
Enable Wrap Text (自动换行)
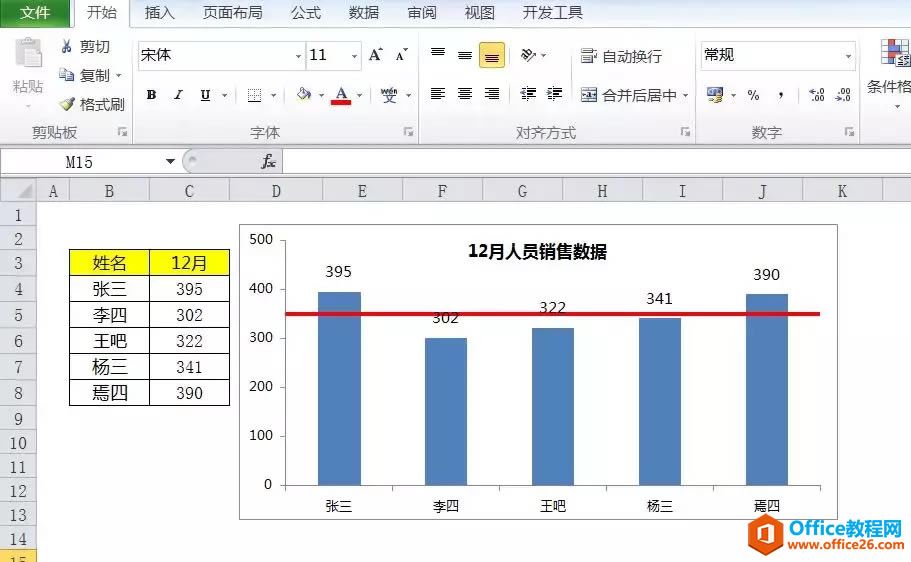621,56
